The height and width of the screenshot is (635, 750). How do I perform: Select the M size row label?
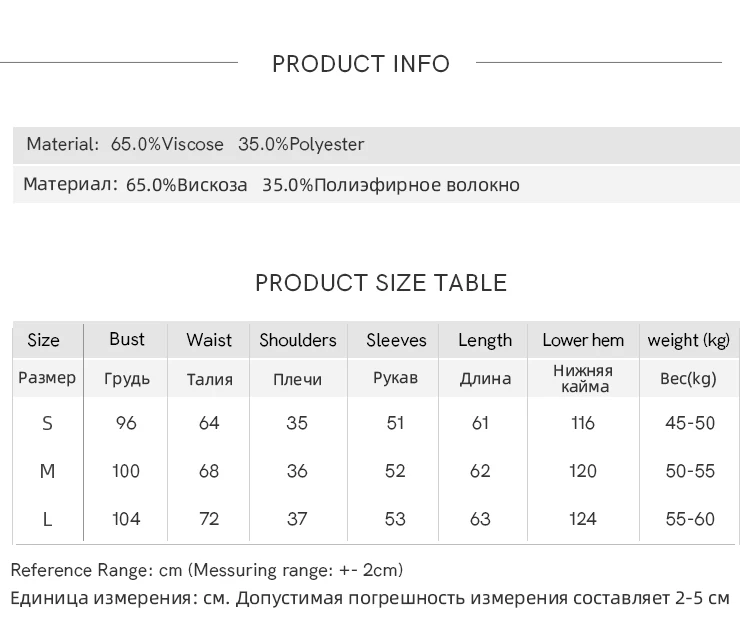47,471
